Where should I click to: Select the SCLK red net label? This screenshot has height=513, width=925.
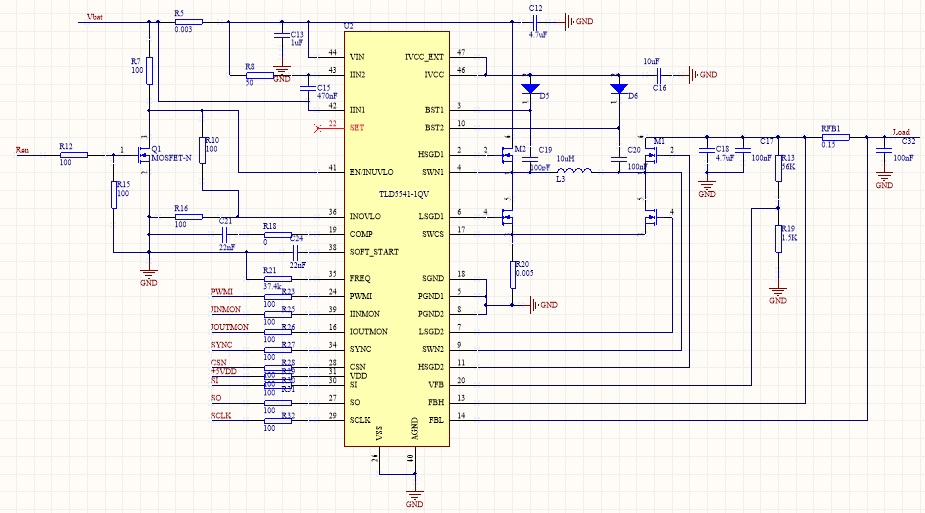pyautogui.click(x=221, y=416)
